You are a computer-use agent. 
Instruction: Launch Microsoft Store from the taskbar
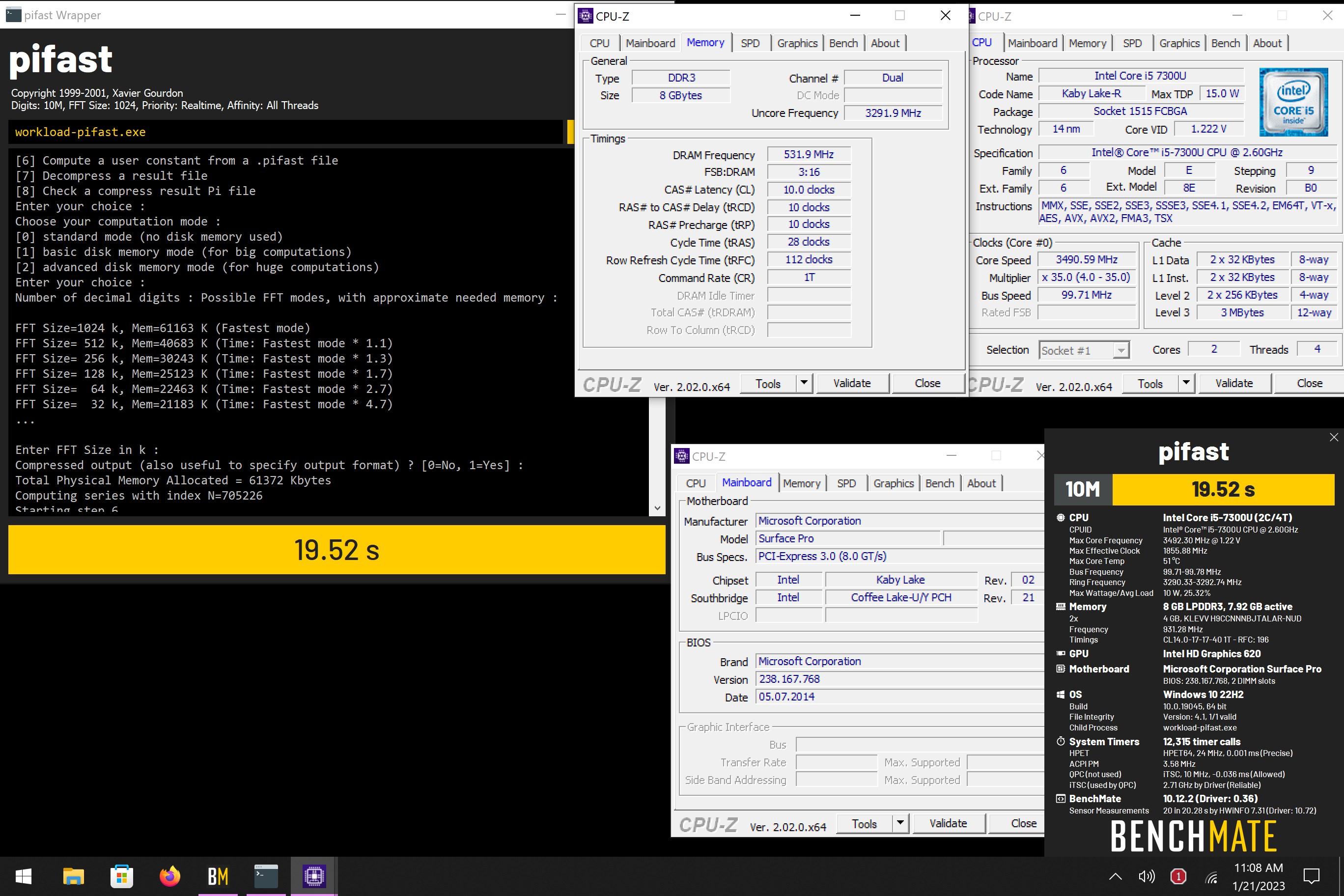[122, 875]
